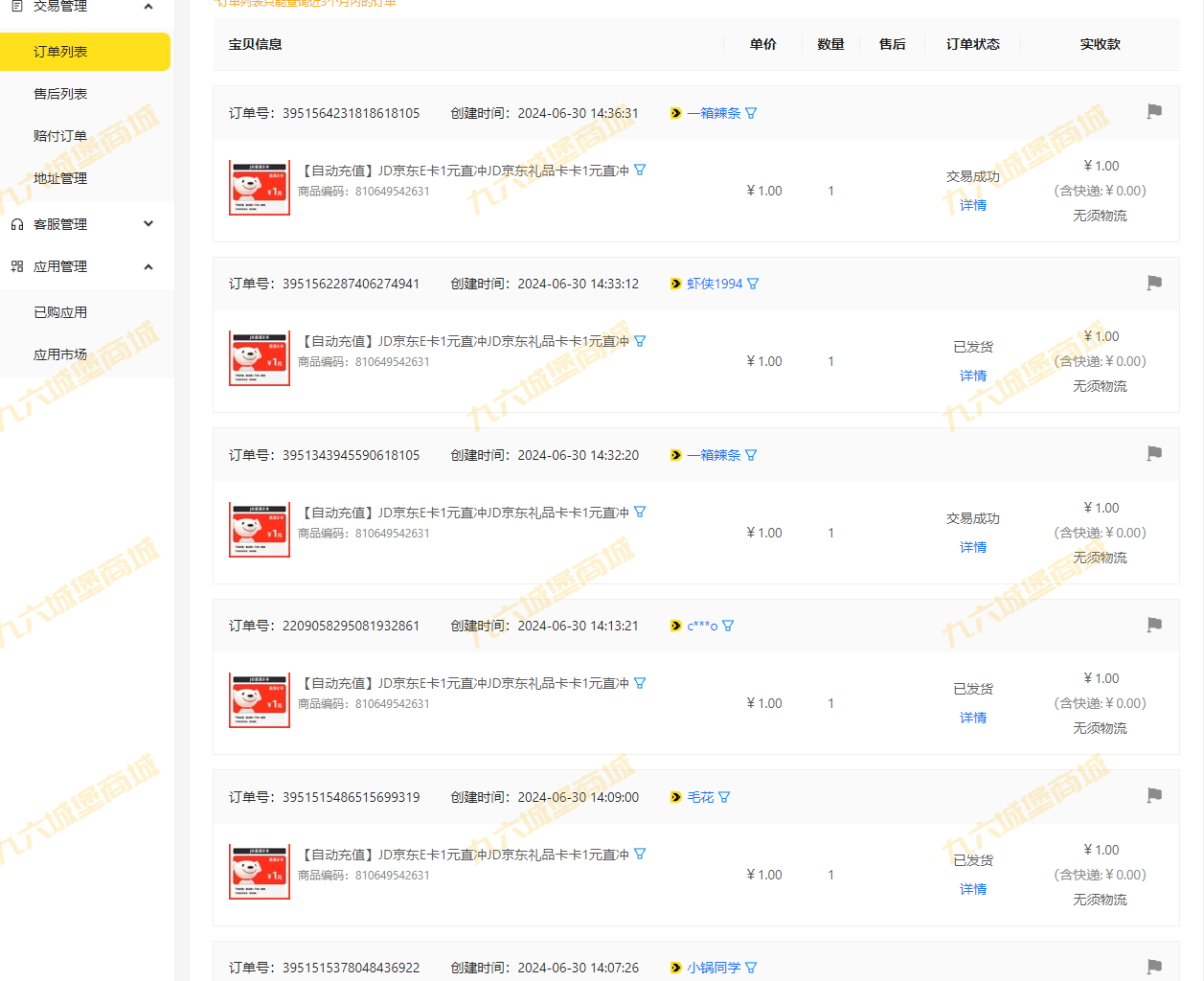Collapse 交易管理 using its chevron
This screenshot has width=1204, height=981.
click(148, 7)
